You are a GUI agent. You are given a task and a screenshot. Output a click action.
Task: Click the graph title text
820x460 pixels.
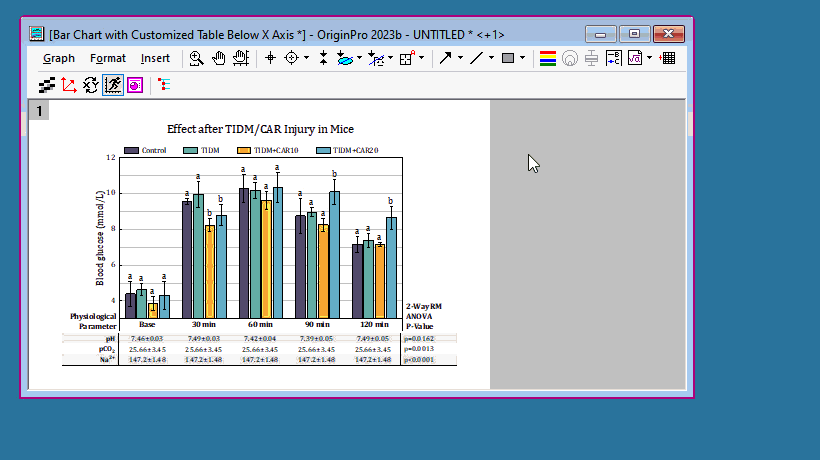[260, 129]
